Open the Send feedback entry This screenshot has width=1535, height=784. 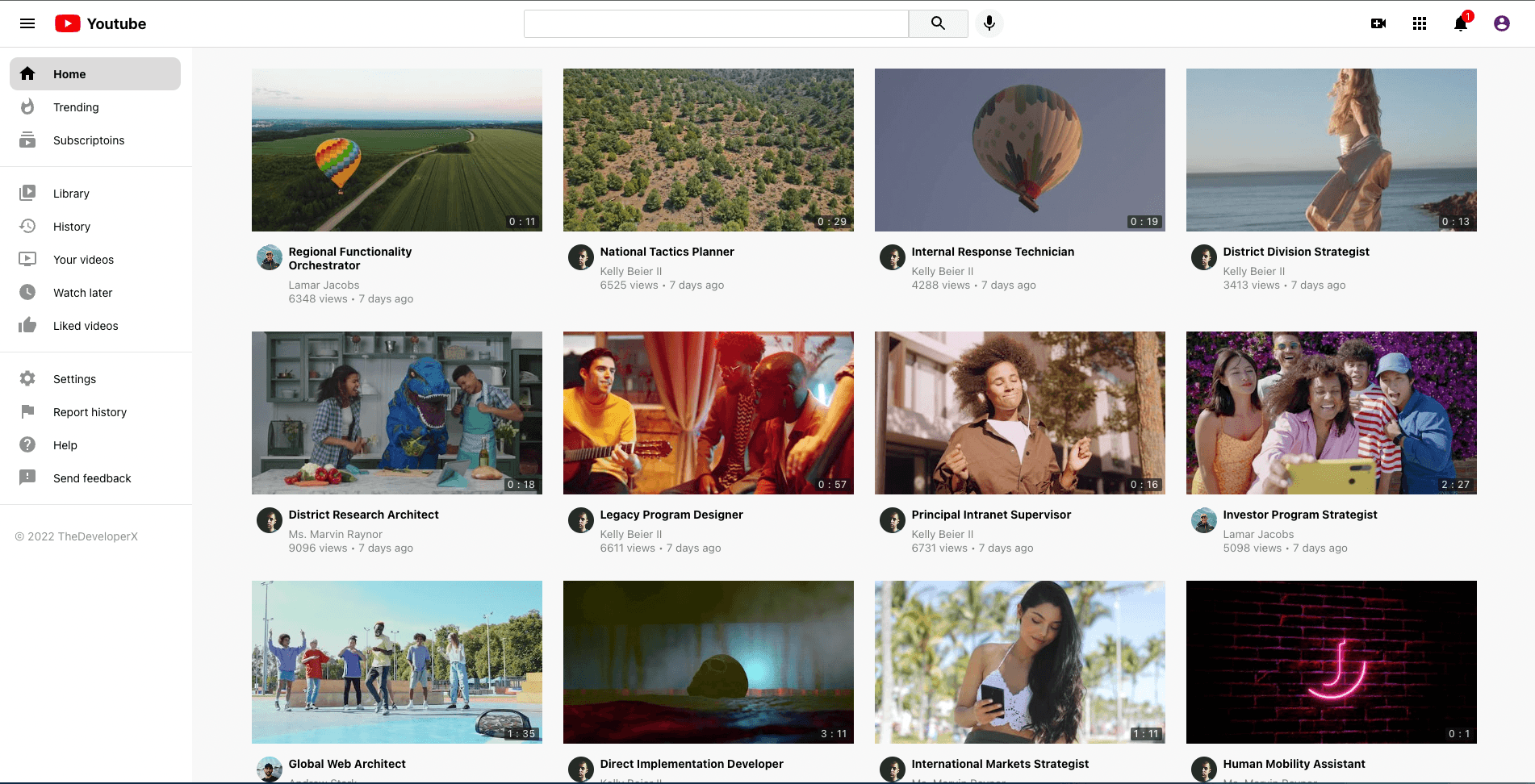[95, 477]
